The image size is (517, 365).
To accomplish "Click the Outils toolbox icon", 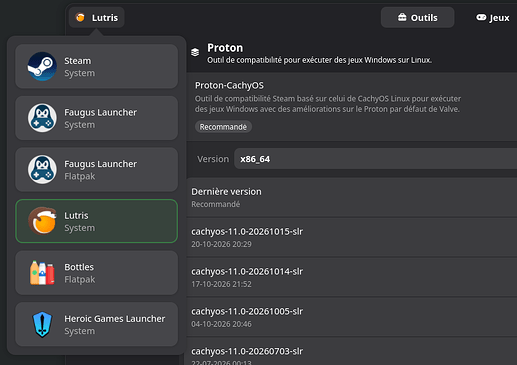I will 402,17.
